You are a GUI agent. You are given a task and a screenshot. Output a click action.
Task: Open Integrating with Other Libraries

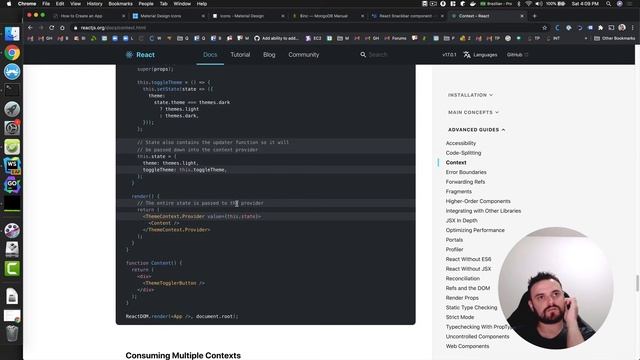[x=483, y=211]
